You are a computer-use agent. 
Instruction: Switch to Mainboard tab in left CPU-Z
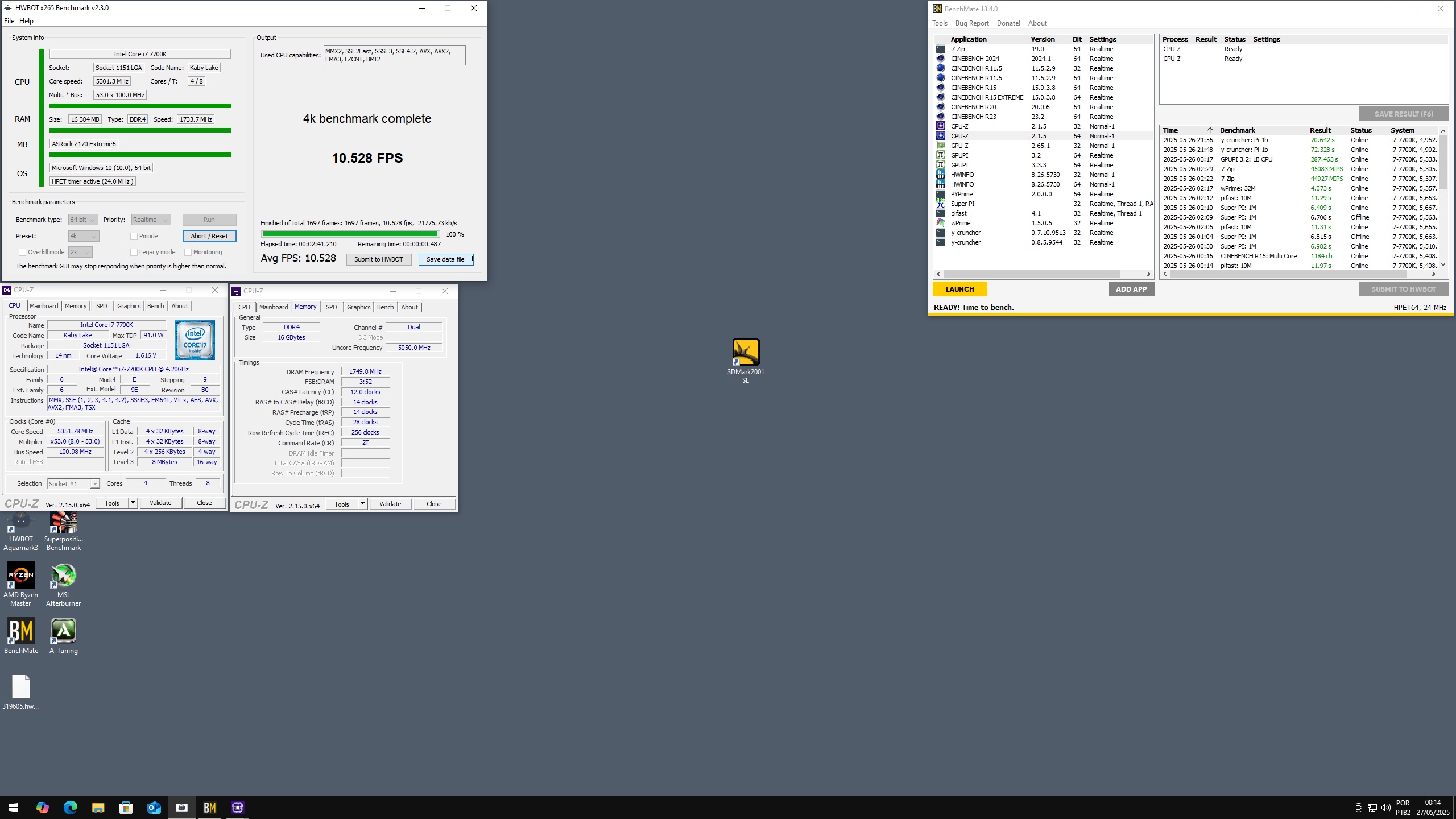[44, 306]
